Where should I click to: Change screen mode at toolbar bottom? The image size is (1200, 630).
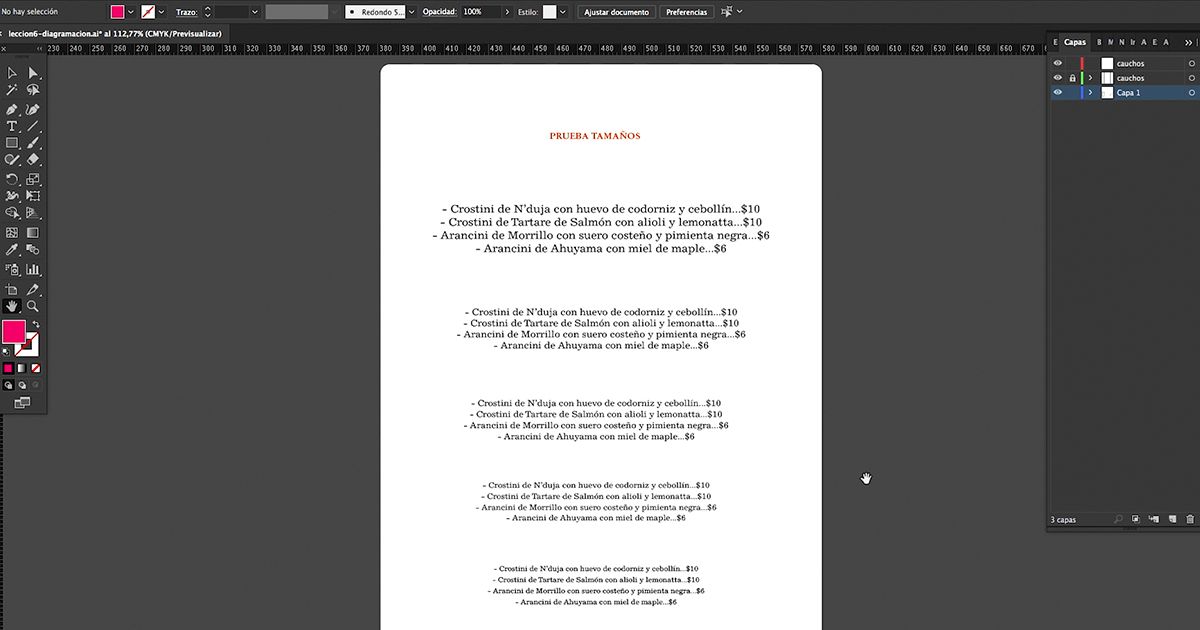point(22,402)
